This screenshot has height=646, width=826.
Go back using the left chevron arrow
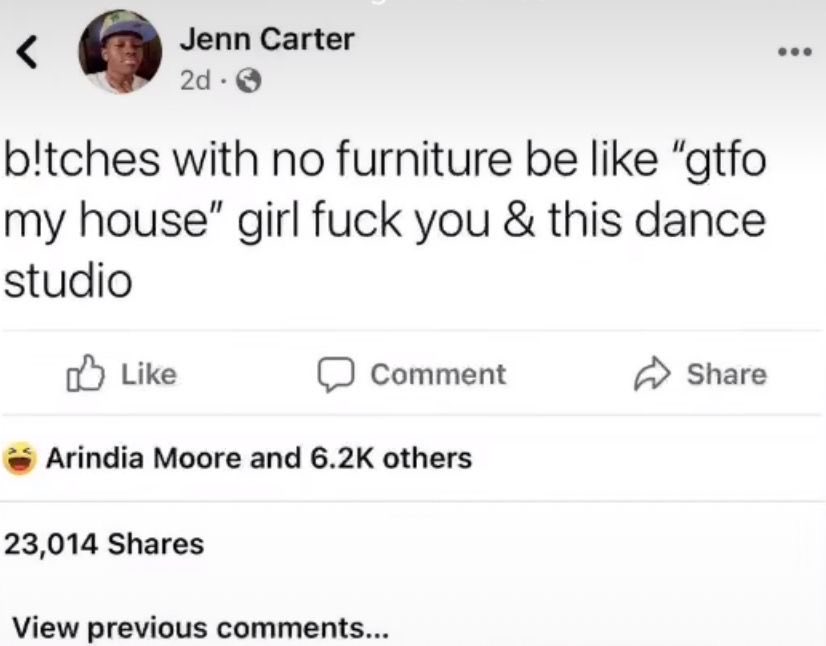27,52
